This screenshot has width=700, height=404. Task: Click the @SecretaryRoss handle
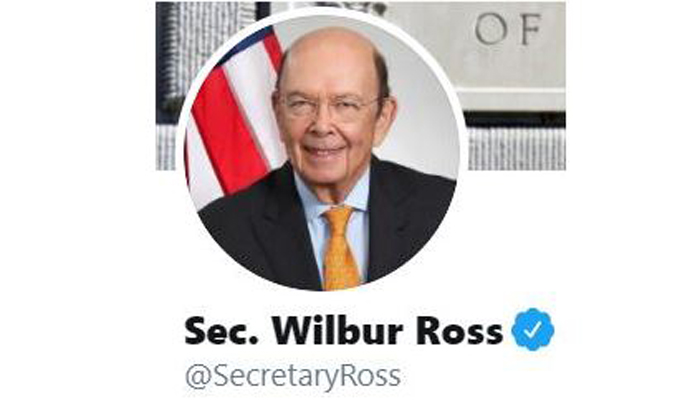[x=293, y=376]
